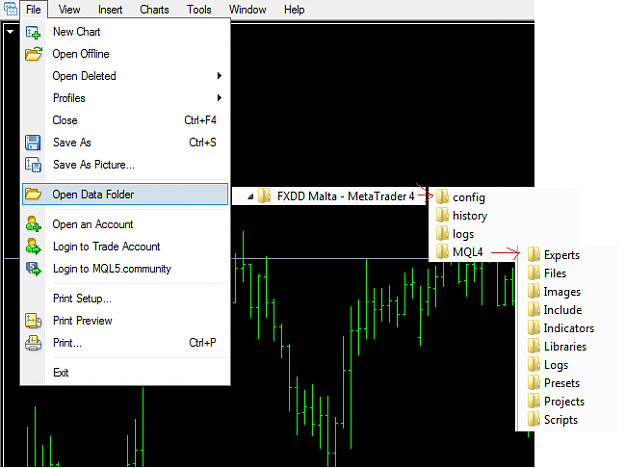Click the logs folder icon
This screenshot has width=625, height=468.
tap(442, 233)
